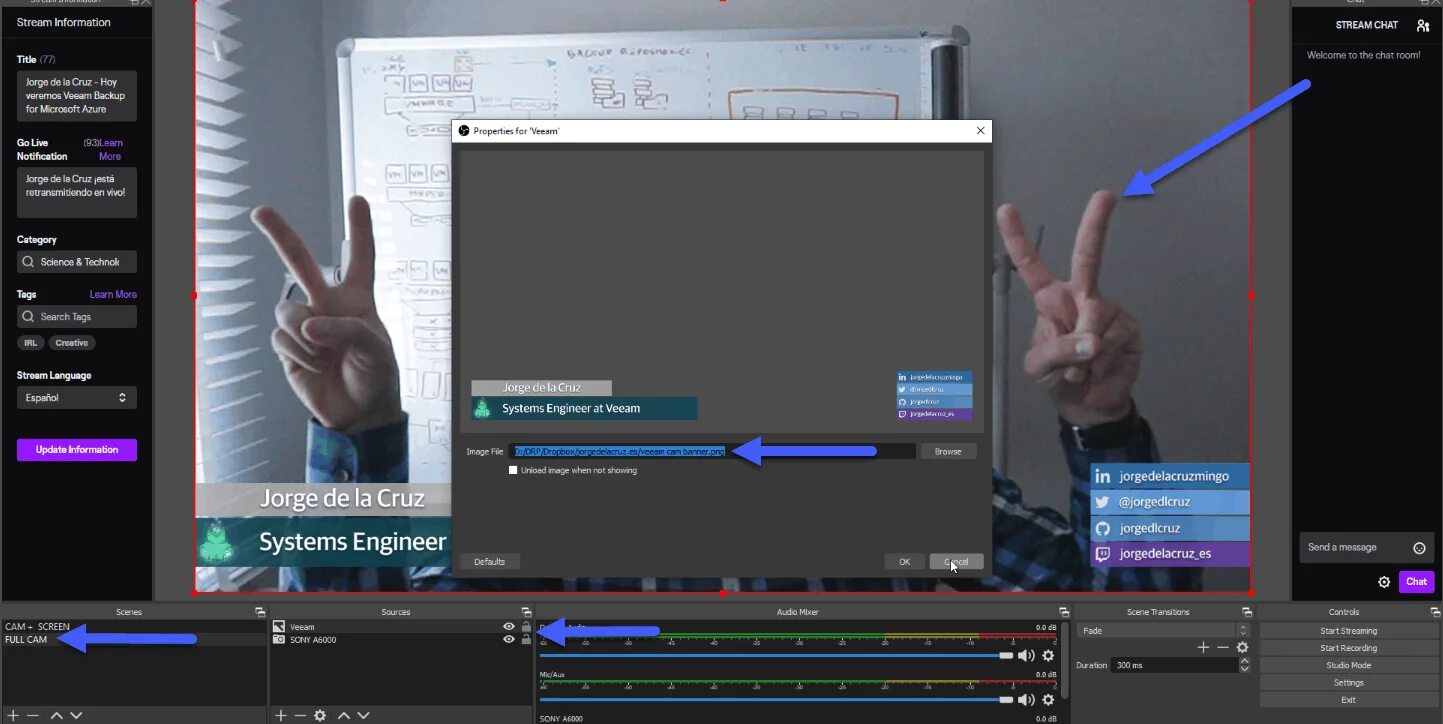The image size is (1443, 724).
Task: Open source properties with the Sources gear icon
Action: tap(320, 715)
